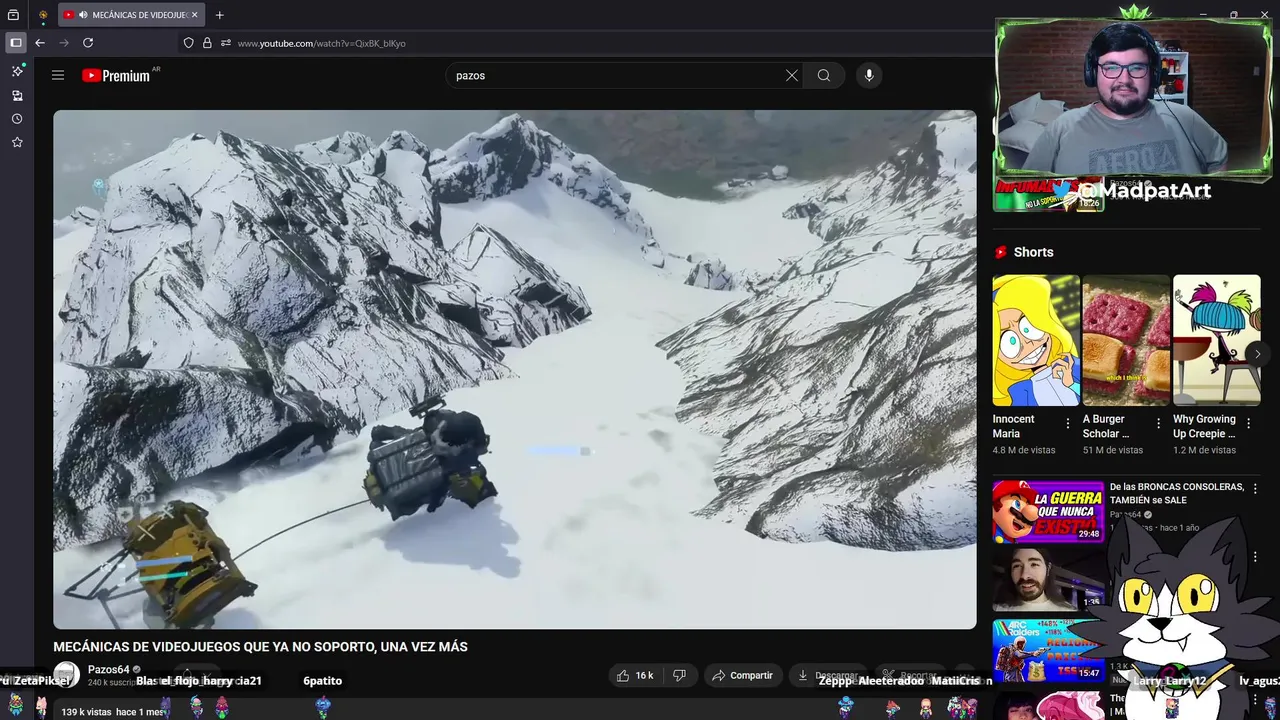Open AI sparkle icon in browser sidebar
This screenshot has width=1280, height=720.
[x=17, y=71]
